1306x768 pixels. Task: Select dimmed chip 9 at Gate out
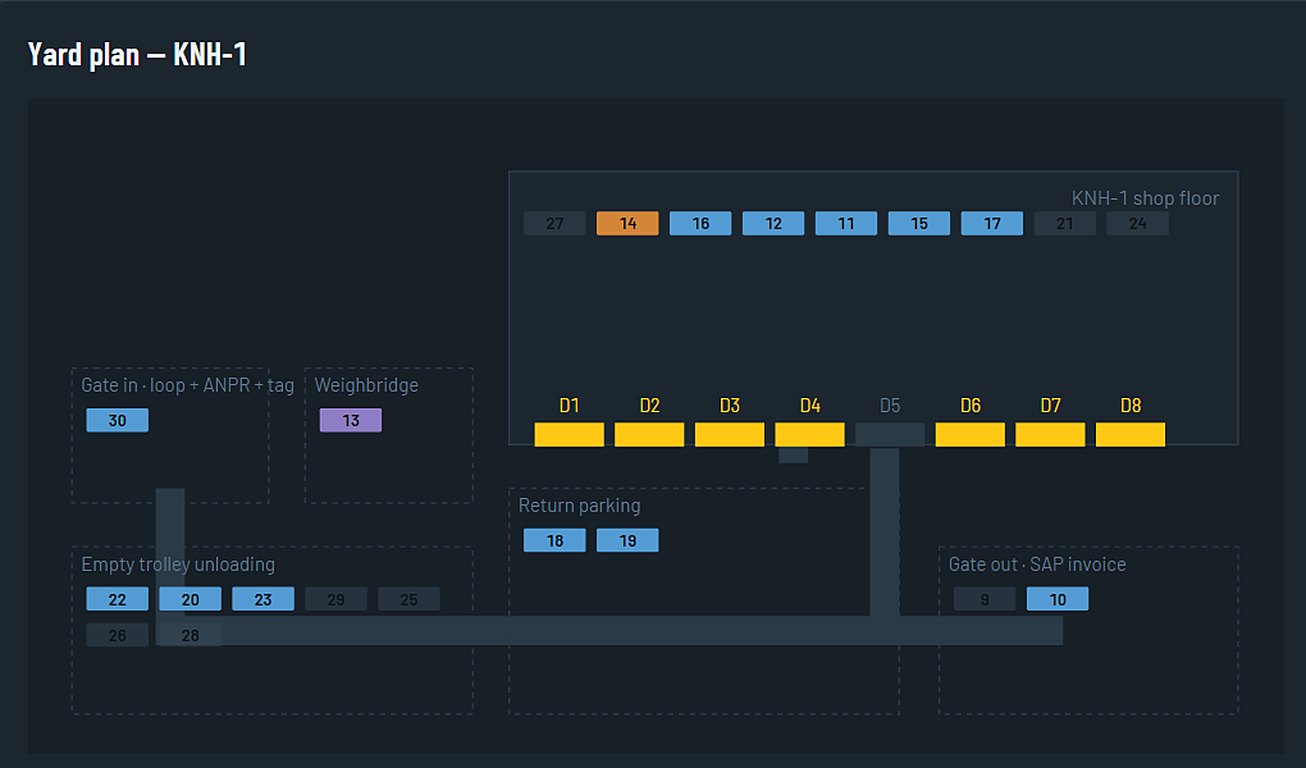pyautogui.click(x=985, y=599)
